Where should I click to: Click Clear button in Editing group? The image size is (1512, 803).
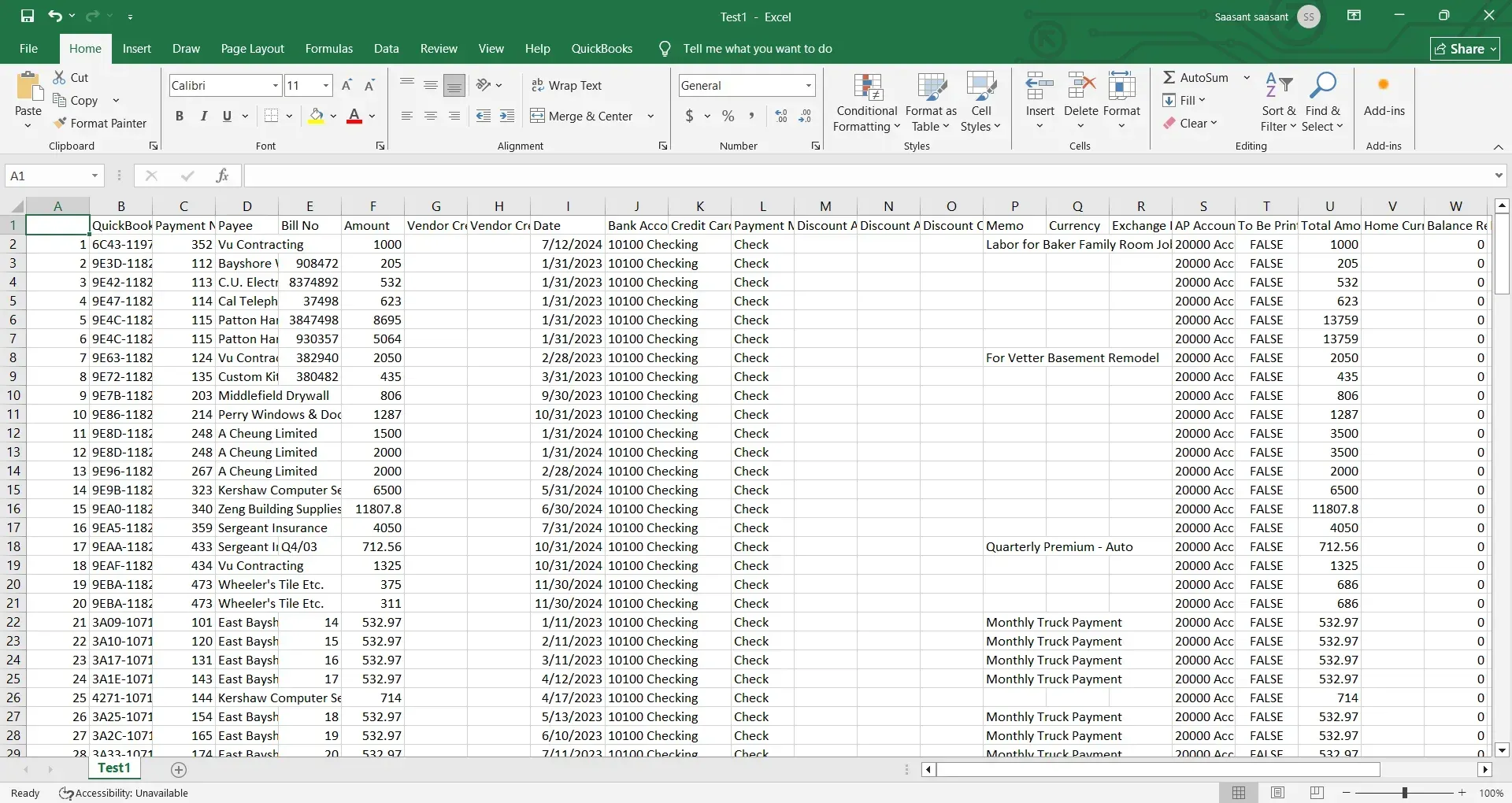coord(1190,123)
